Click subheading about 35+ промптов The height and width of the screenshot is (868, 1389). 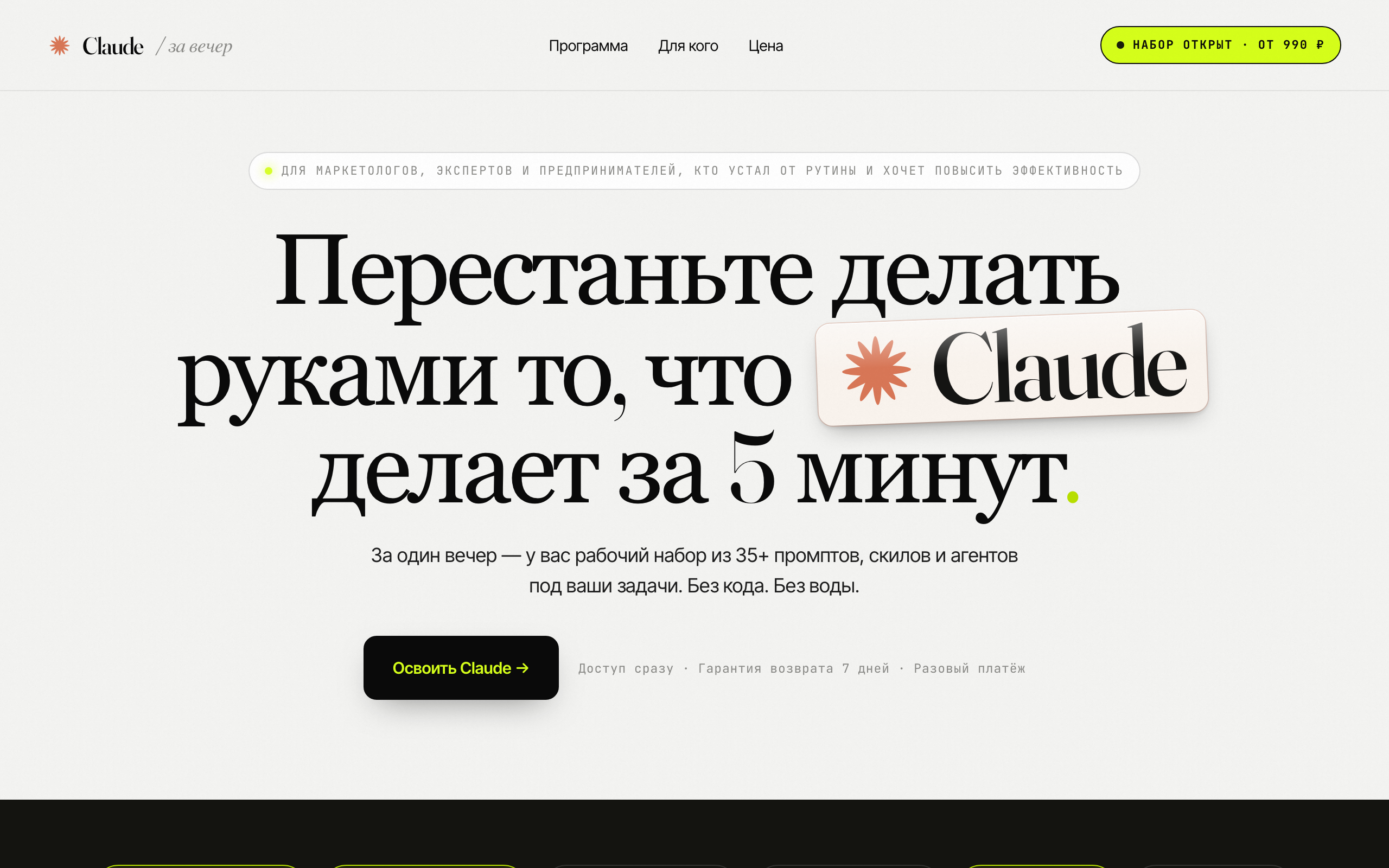coord(693,556)
